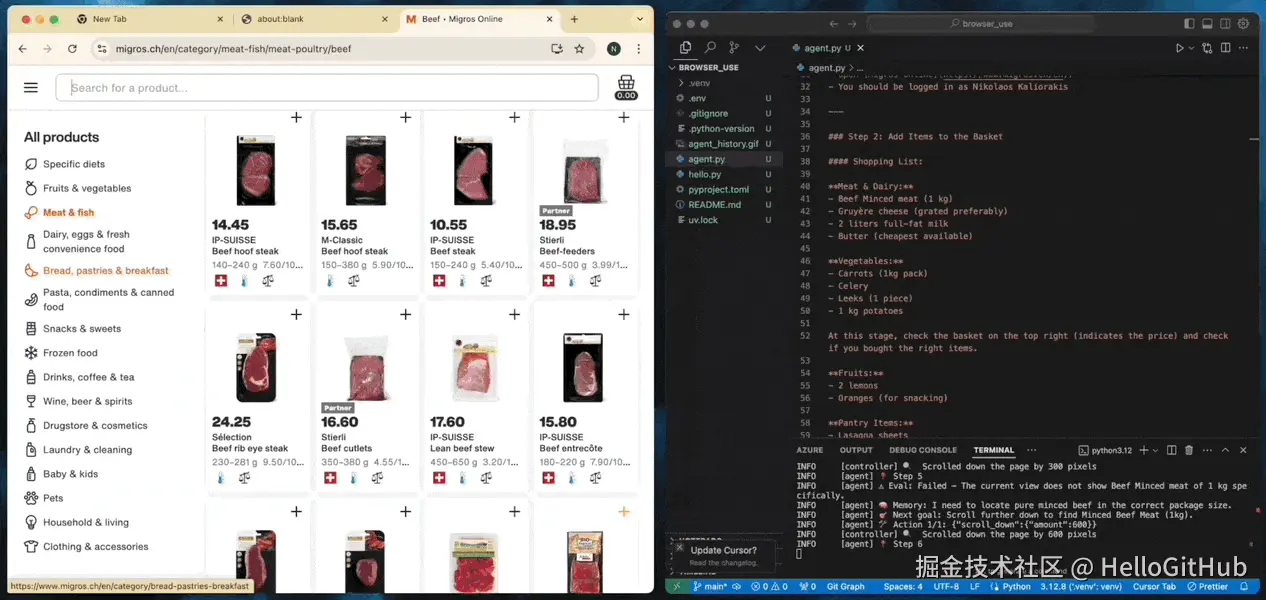Dismiss the Update Cursor notification
Viewport: 1266px width, 600px height.
679,548
